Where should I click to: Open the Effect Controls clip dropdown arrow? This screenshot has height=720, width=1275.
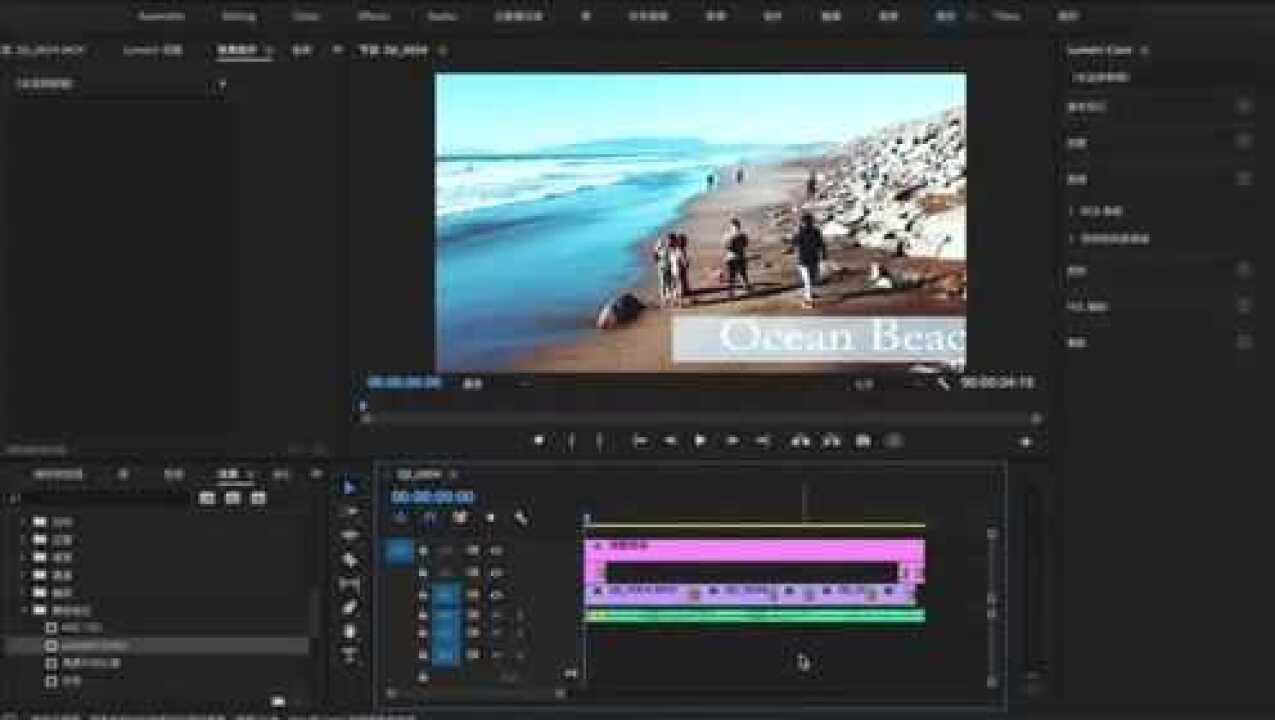[222, 85]
